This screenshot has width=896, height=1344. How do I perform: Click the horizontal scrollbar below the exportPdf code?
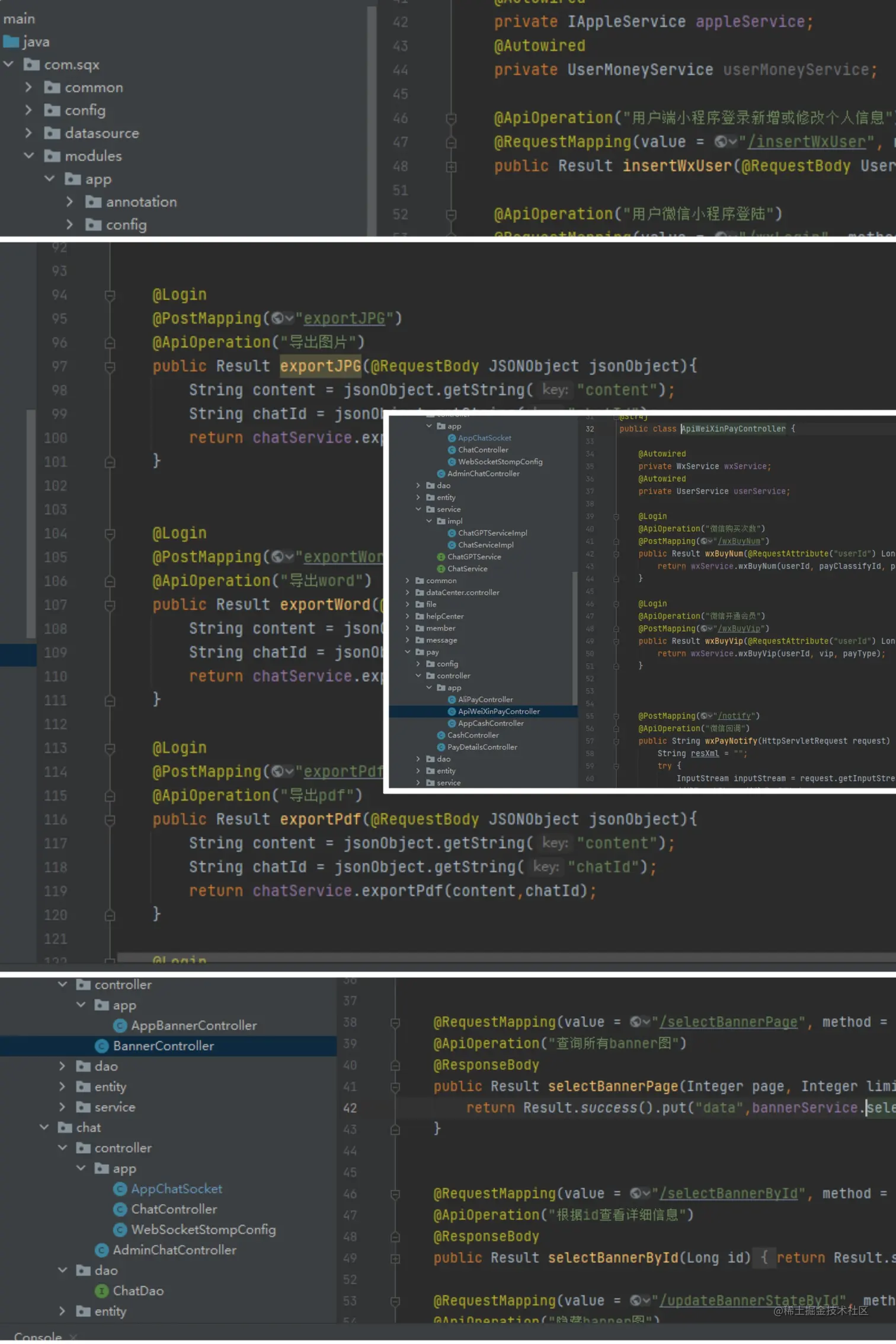pos(507,959)
